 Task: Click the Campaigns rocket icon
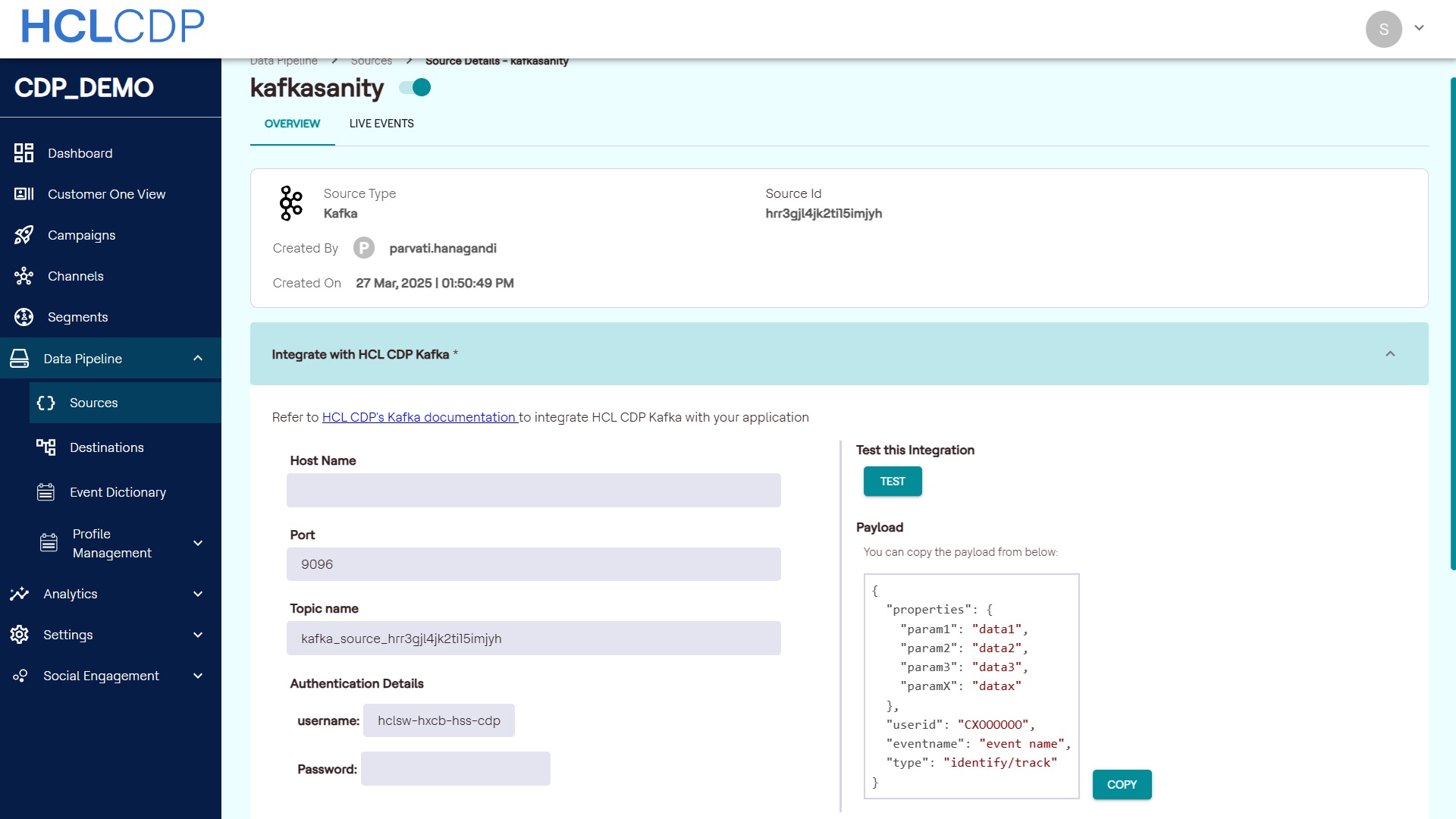(24, 235)
